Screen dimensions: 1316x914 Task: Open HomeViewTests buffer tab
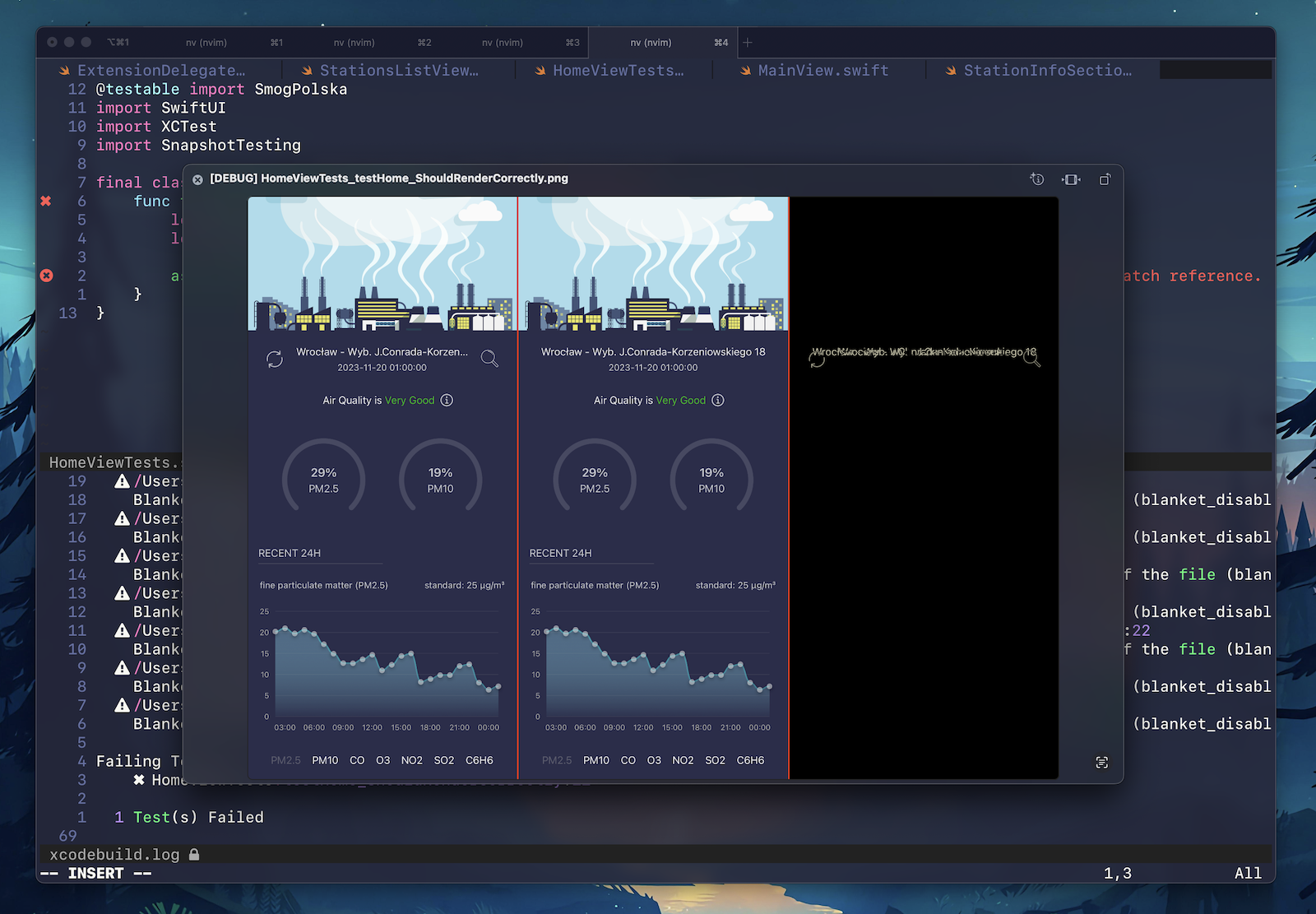[610, 71]
